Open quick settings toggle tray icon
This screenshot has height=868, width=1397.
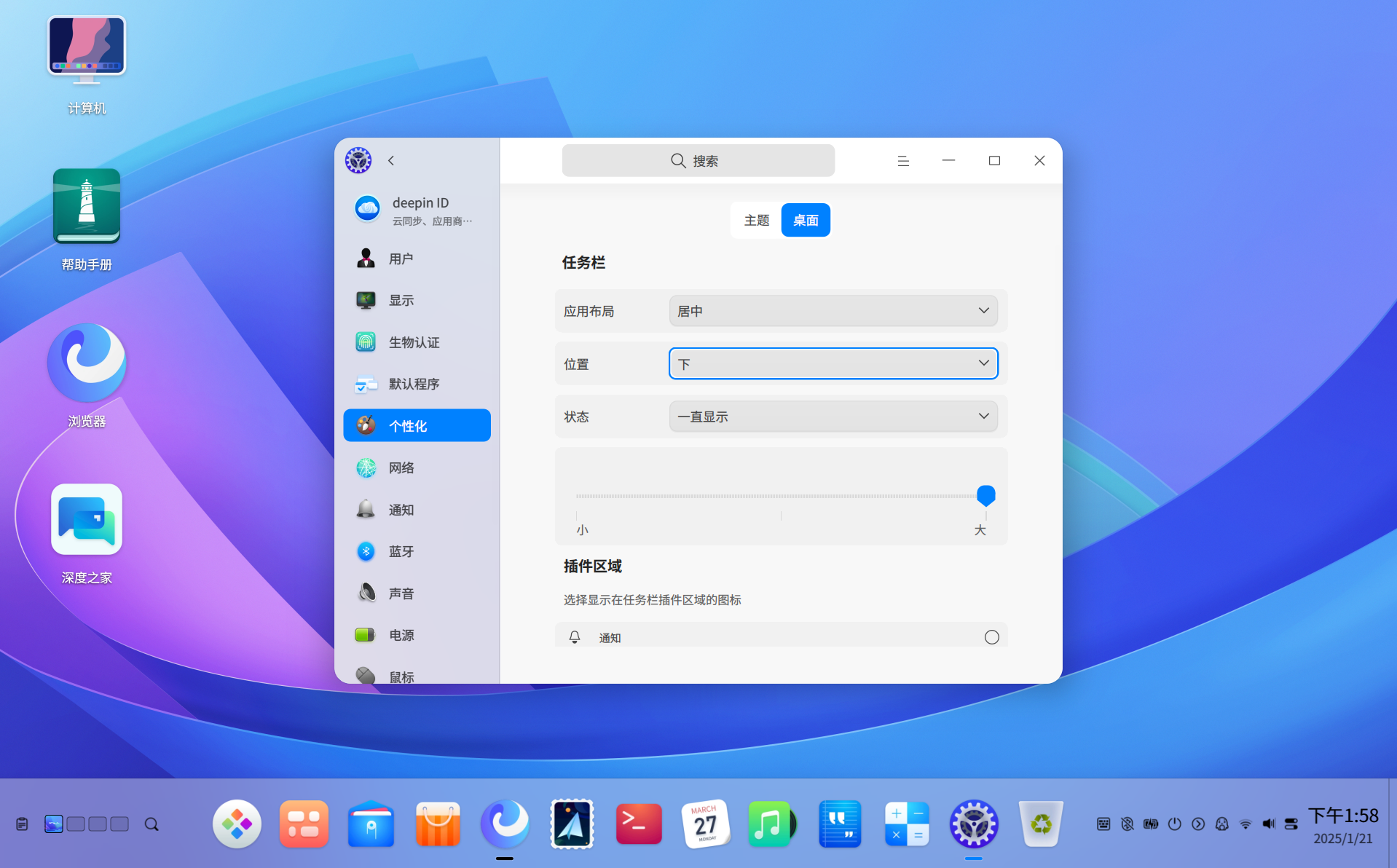tap(1291, 824)
